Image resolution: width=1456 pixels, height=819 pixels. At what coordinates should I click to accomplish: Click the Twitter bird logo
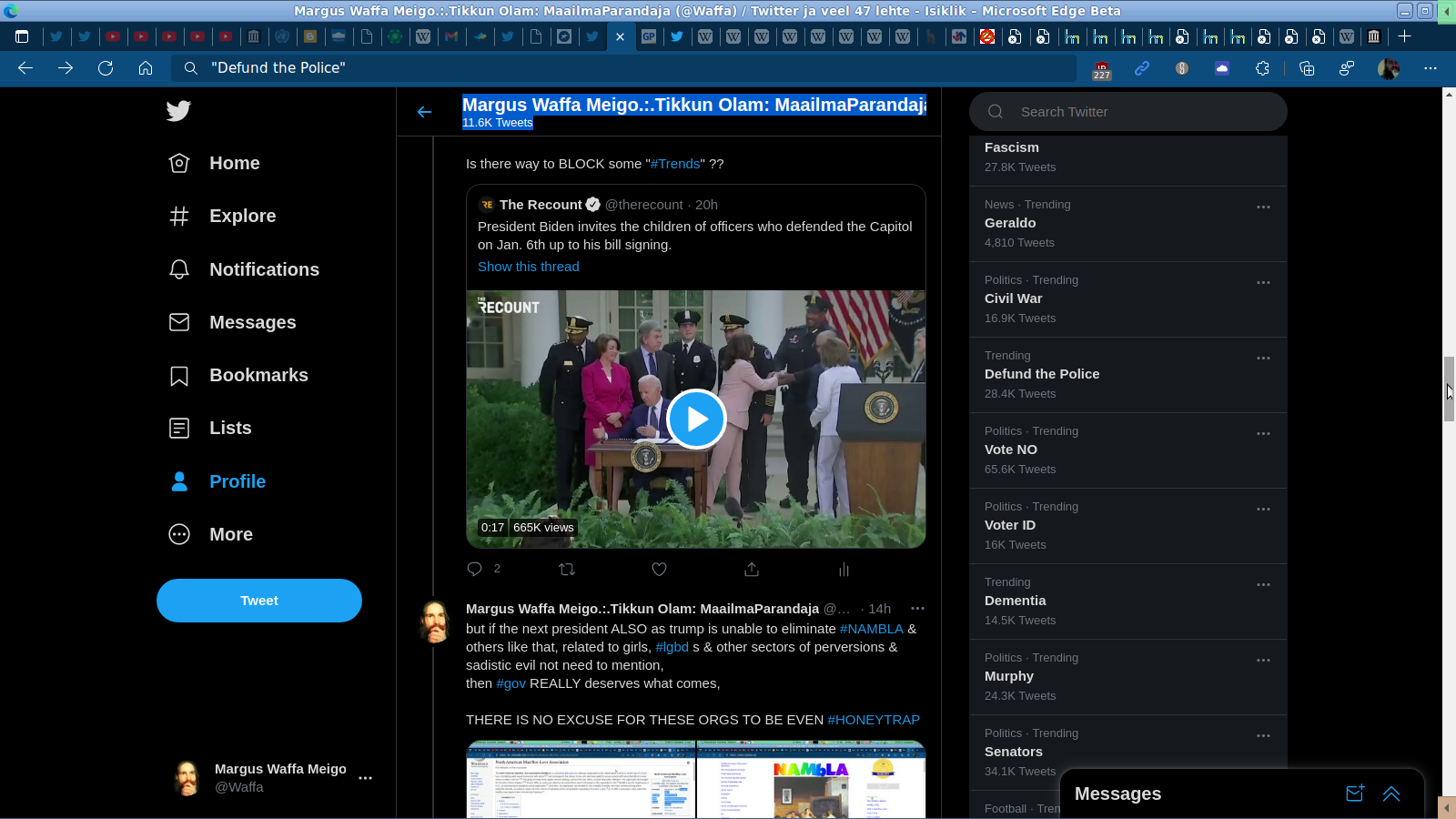tap(178, 111)
